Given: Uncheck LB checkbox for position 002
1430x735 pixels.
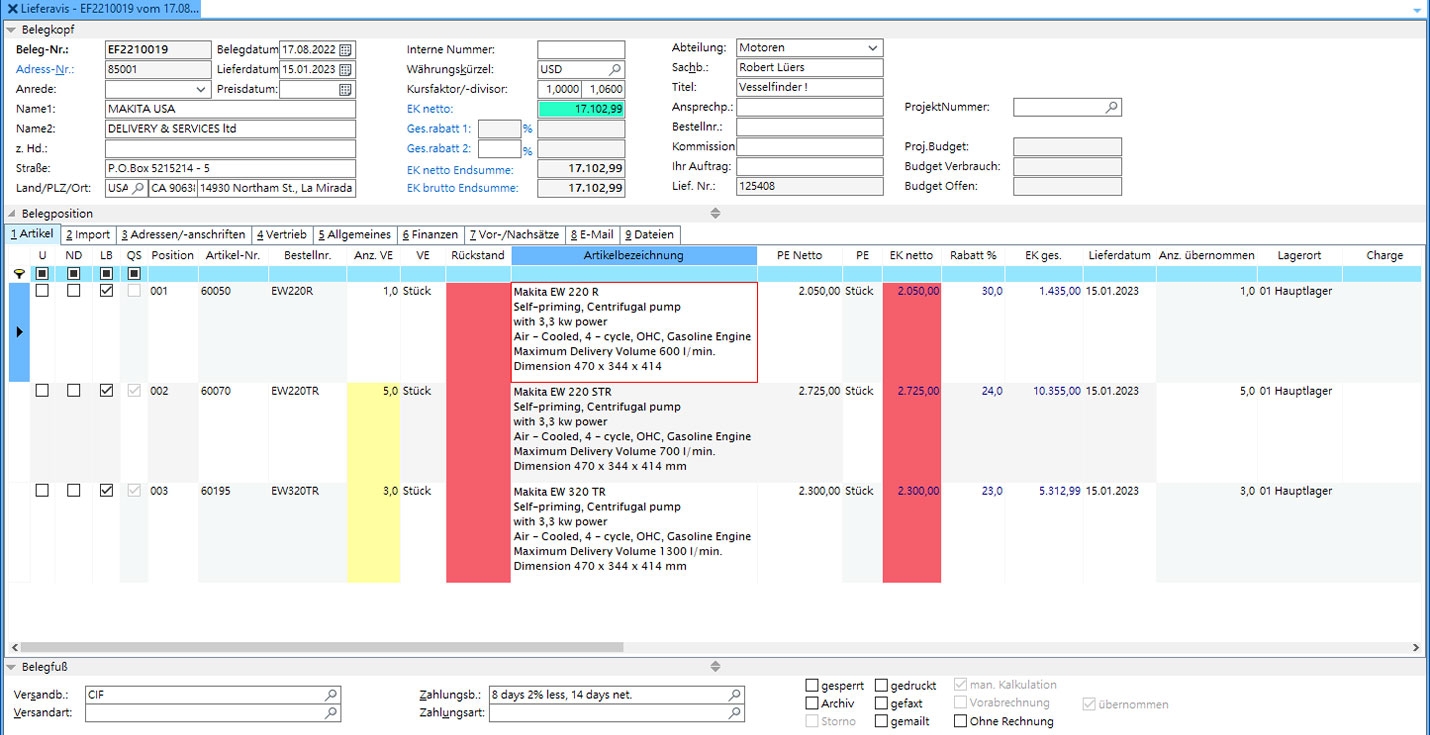Looking at the screenshot, I should click(106, 391).
